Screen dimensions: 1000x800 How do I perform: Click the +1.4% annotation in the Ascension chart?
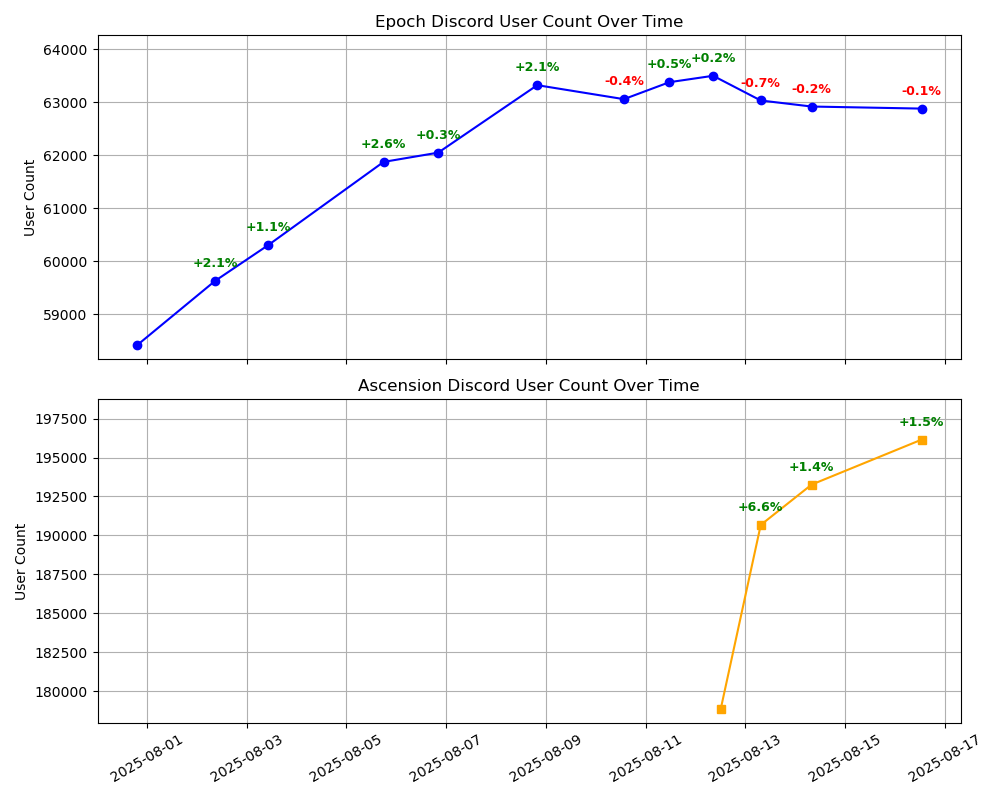811,467
